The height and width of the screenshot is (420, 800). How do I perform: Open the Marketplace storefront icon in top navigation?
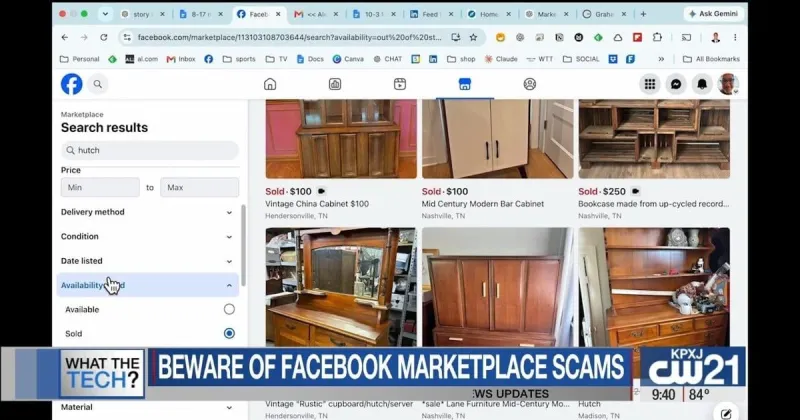coord(464,84)
